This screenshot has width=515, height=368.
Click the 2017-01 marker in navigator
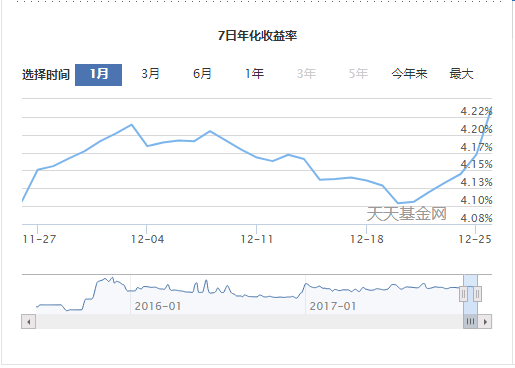[333, 306]
